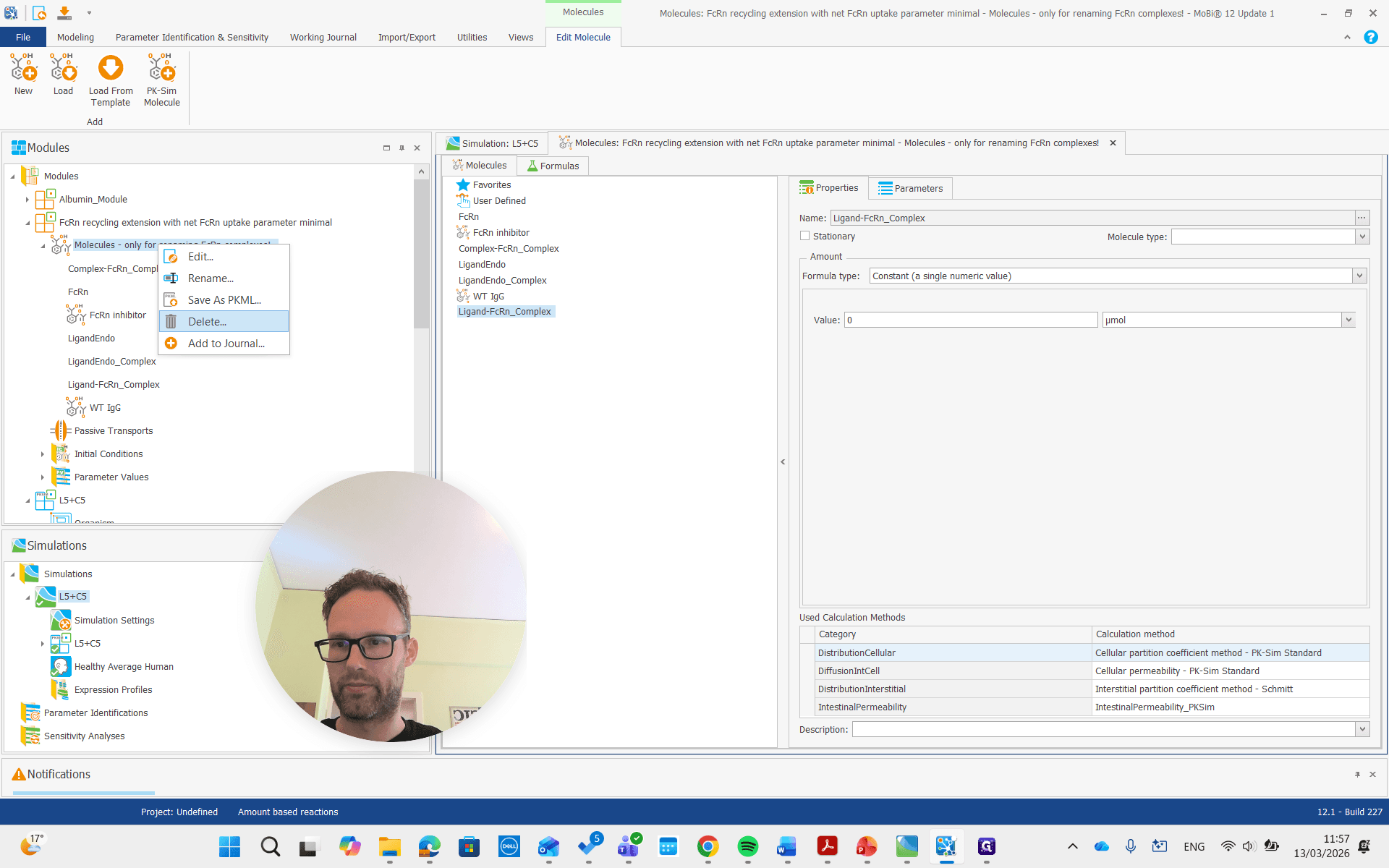Image resolution: width=1389 pixels, height=868 pixels.
Task: Click the Load From Template icon
Action: pyautogui.click(x=111, y=68)
